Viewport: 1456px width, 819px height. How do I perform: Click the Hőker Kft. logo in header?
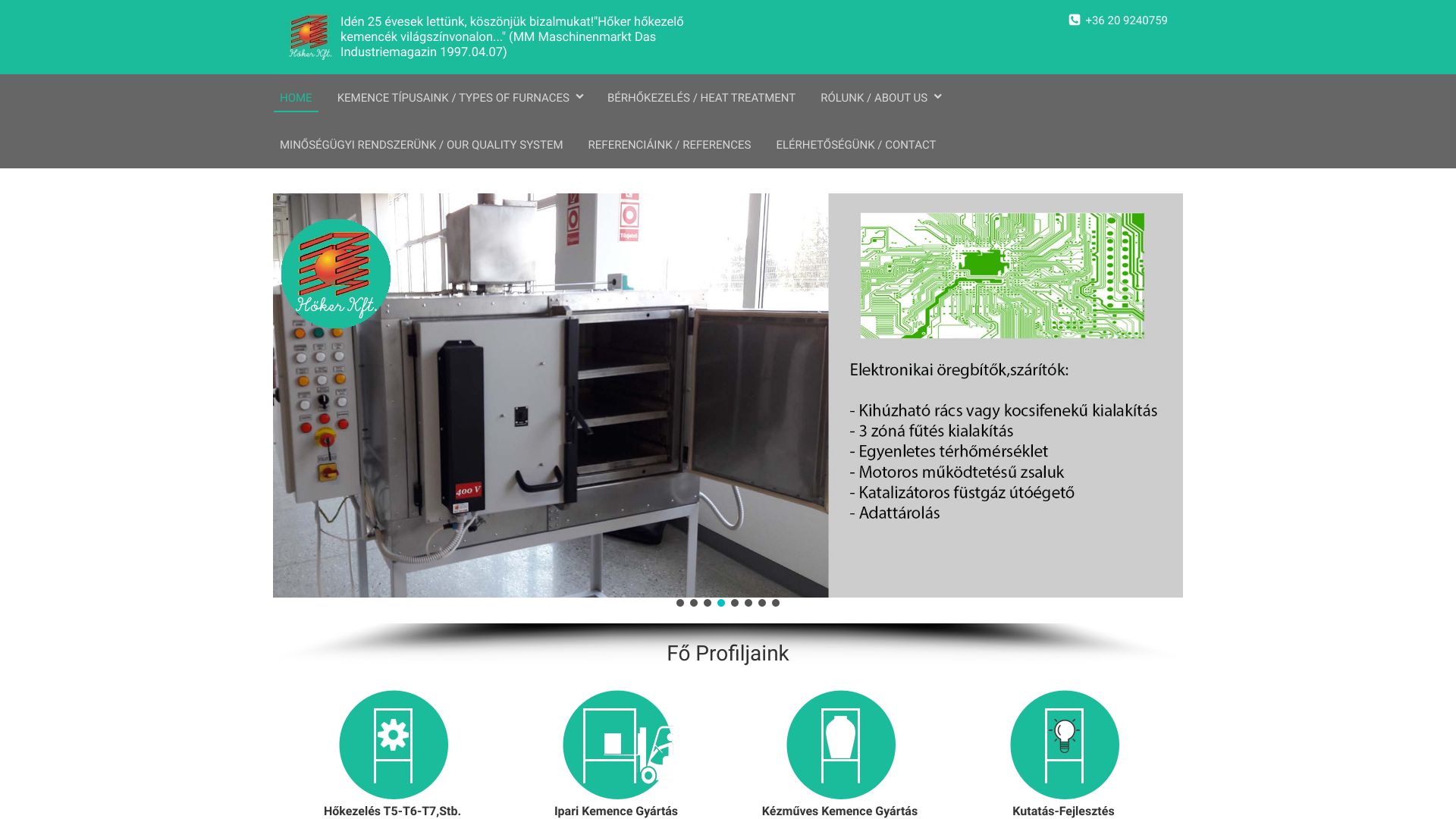click(310, 37)
